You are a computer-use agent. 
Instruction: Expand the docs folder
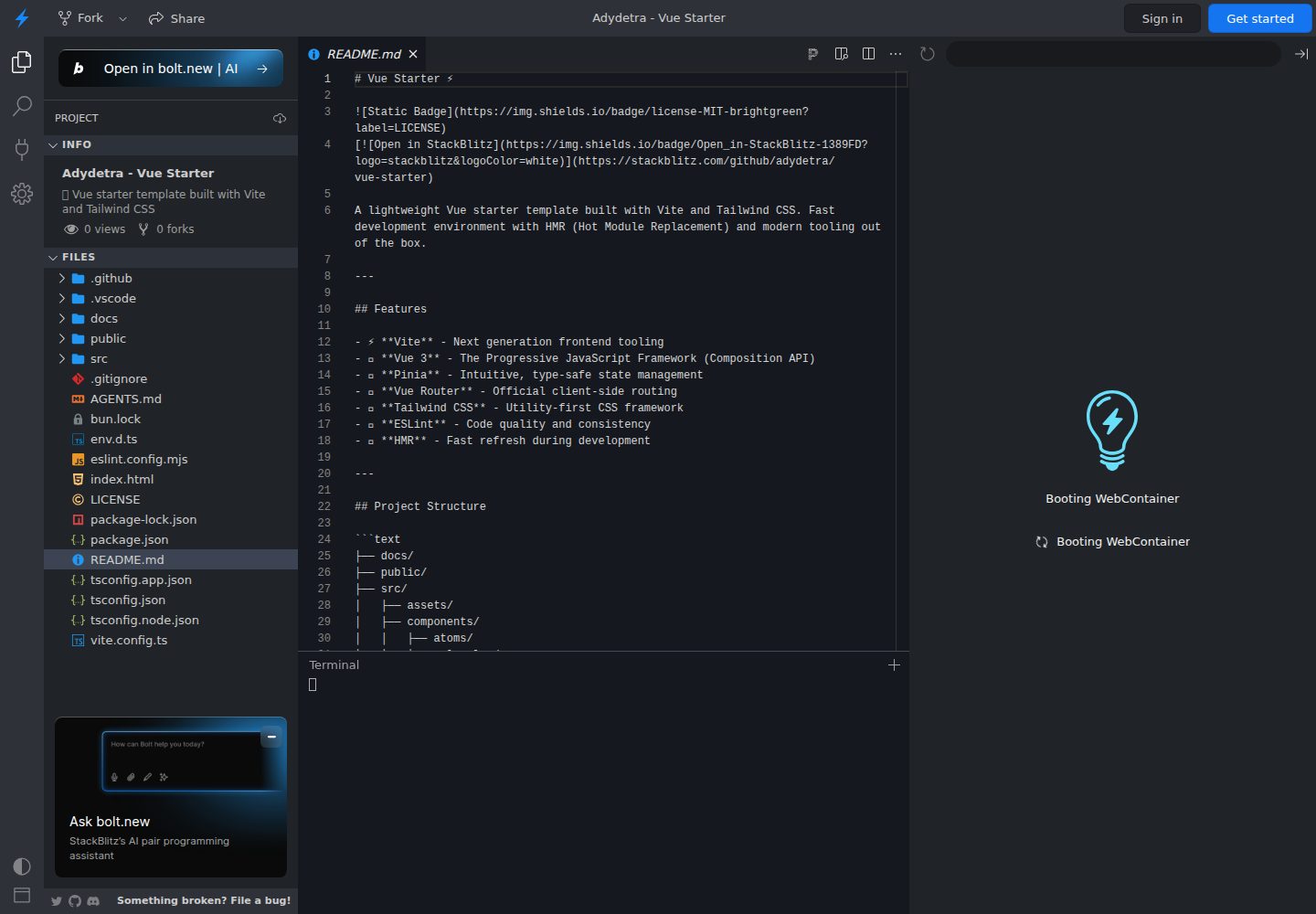tap(171, 319)
